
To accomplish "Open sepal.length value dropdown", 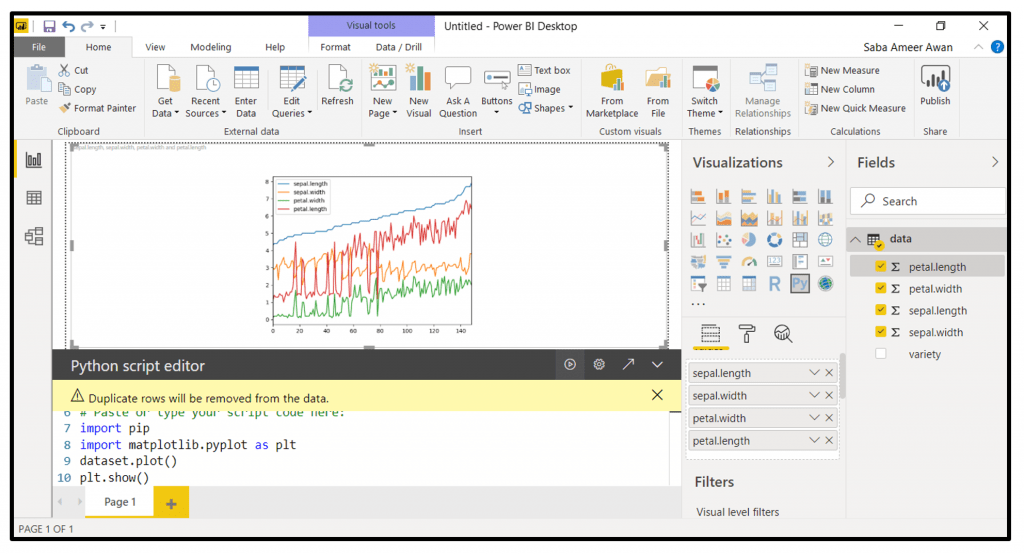I will point(814,372).
